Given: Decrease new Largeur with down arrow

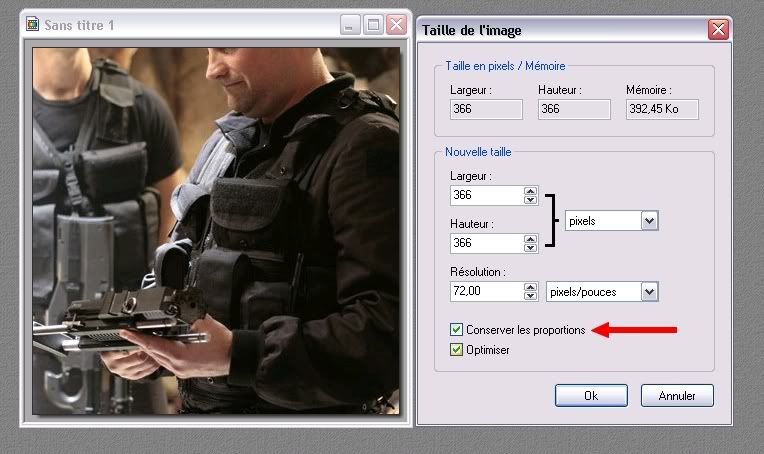Looking at the screenshot, I should click(x=531, y=200).
